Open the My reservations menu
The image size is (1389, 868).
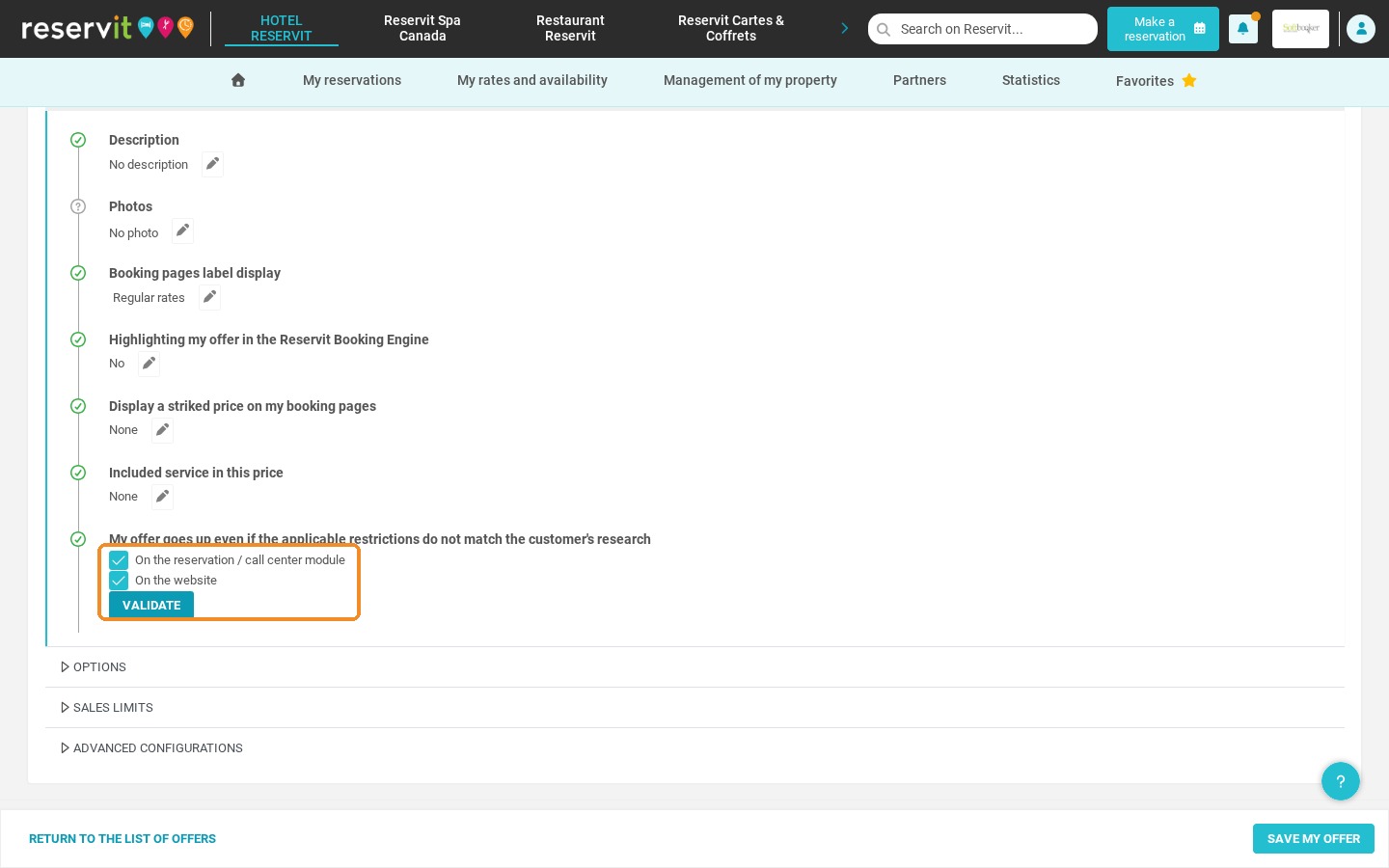coord(352,80)
